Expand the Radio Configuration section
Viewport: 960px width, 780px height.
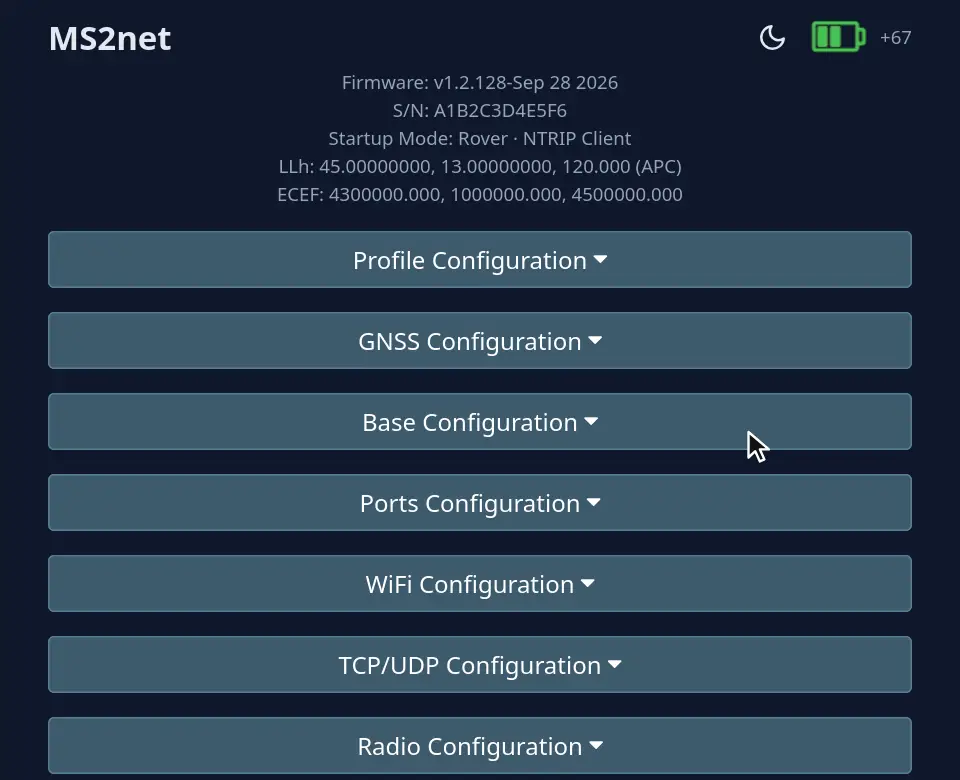coord(480,746)
